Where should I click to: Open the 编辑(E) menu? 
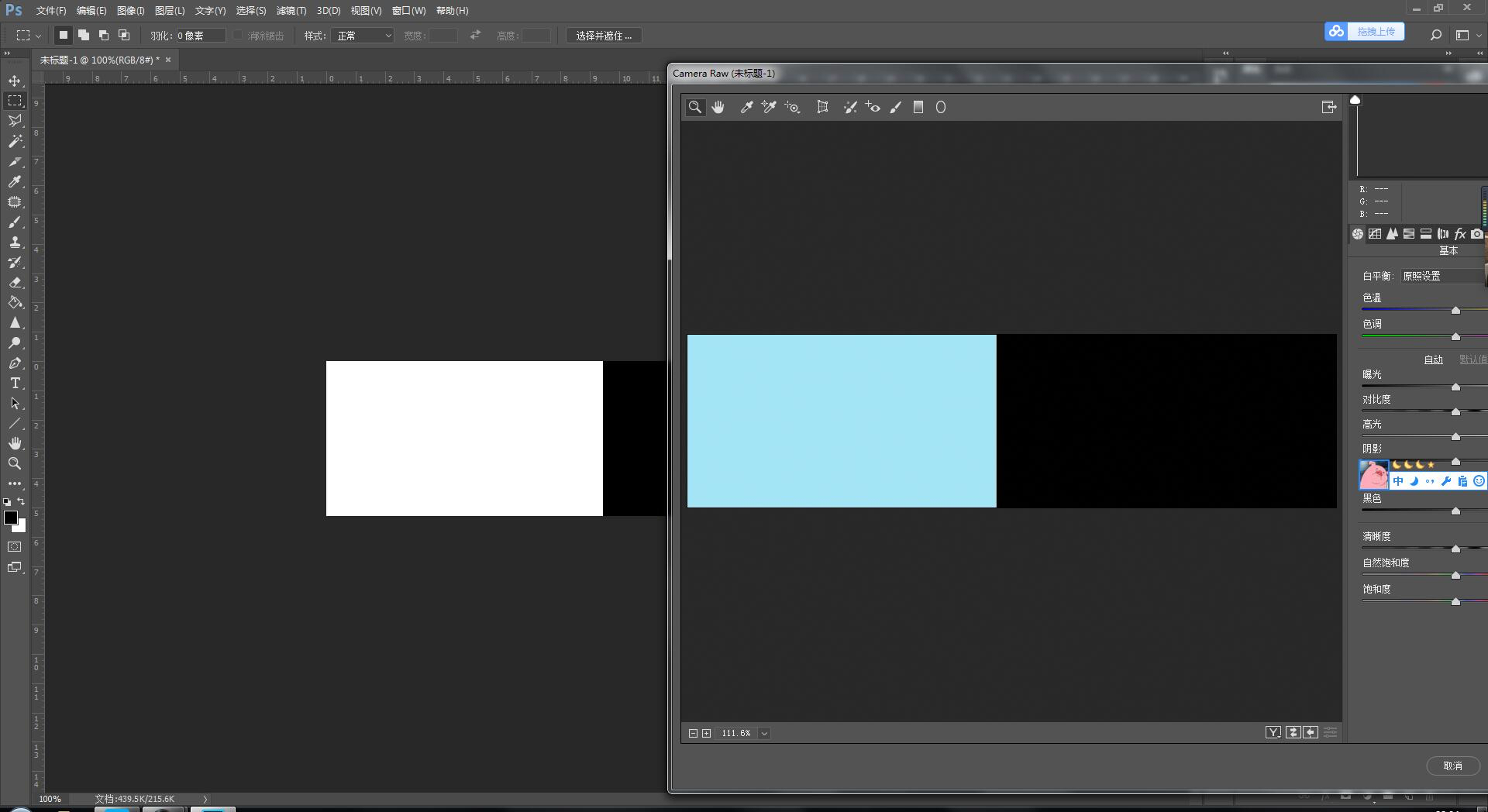tap(91, 11)
